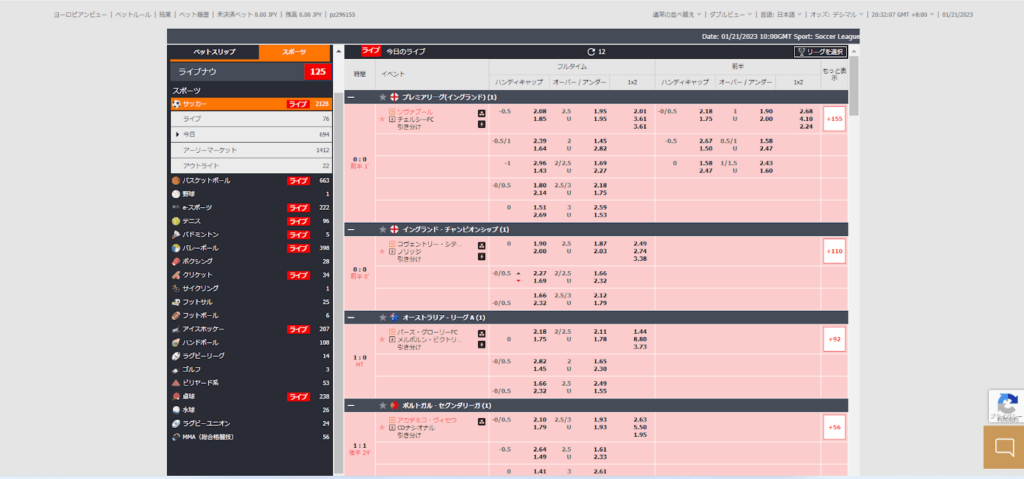Collapse the Premier League England section
The width and height of the screenshot is (1024, 479).
[352, 97]
